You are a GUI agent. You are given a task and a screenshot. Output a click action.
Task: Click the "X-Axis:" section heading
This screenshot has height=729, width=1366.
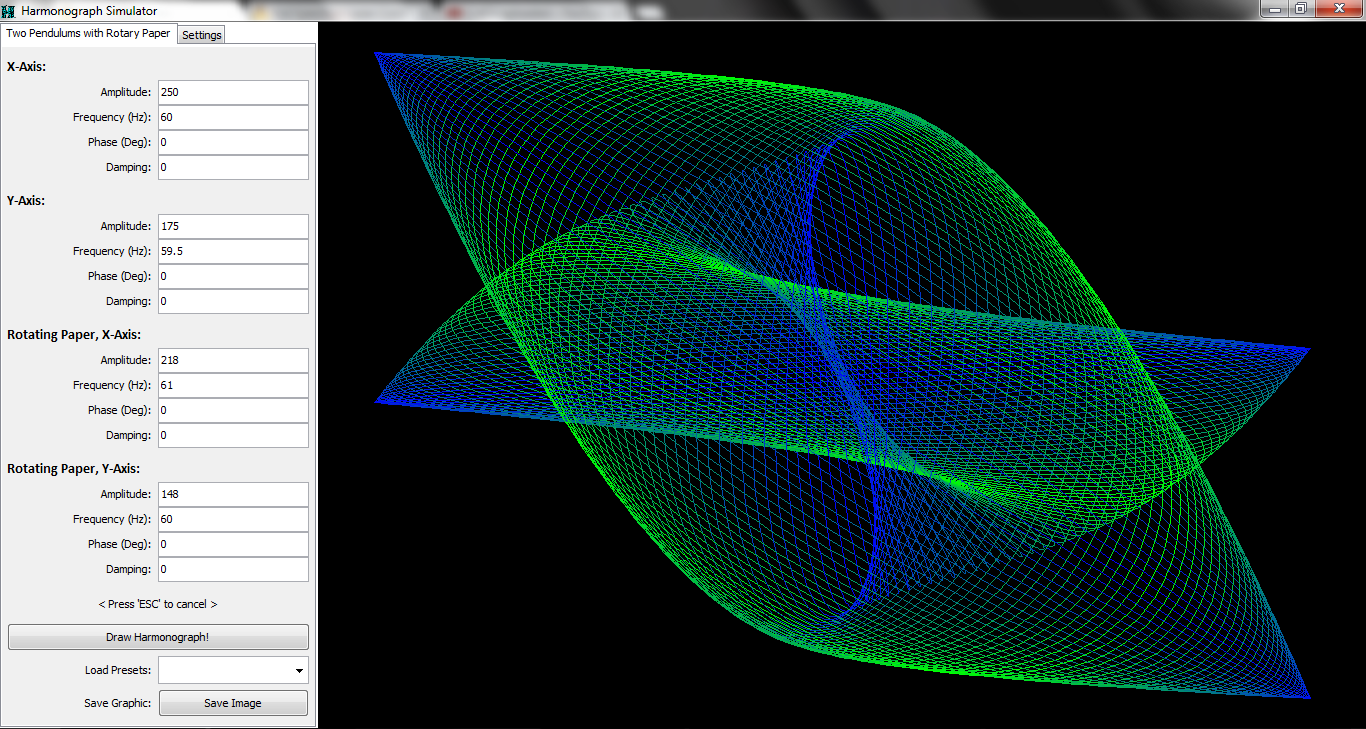(x=27, y=67)
